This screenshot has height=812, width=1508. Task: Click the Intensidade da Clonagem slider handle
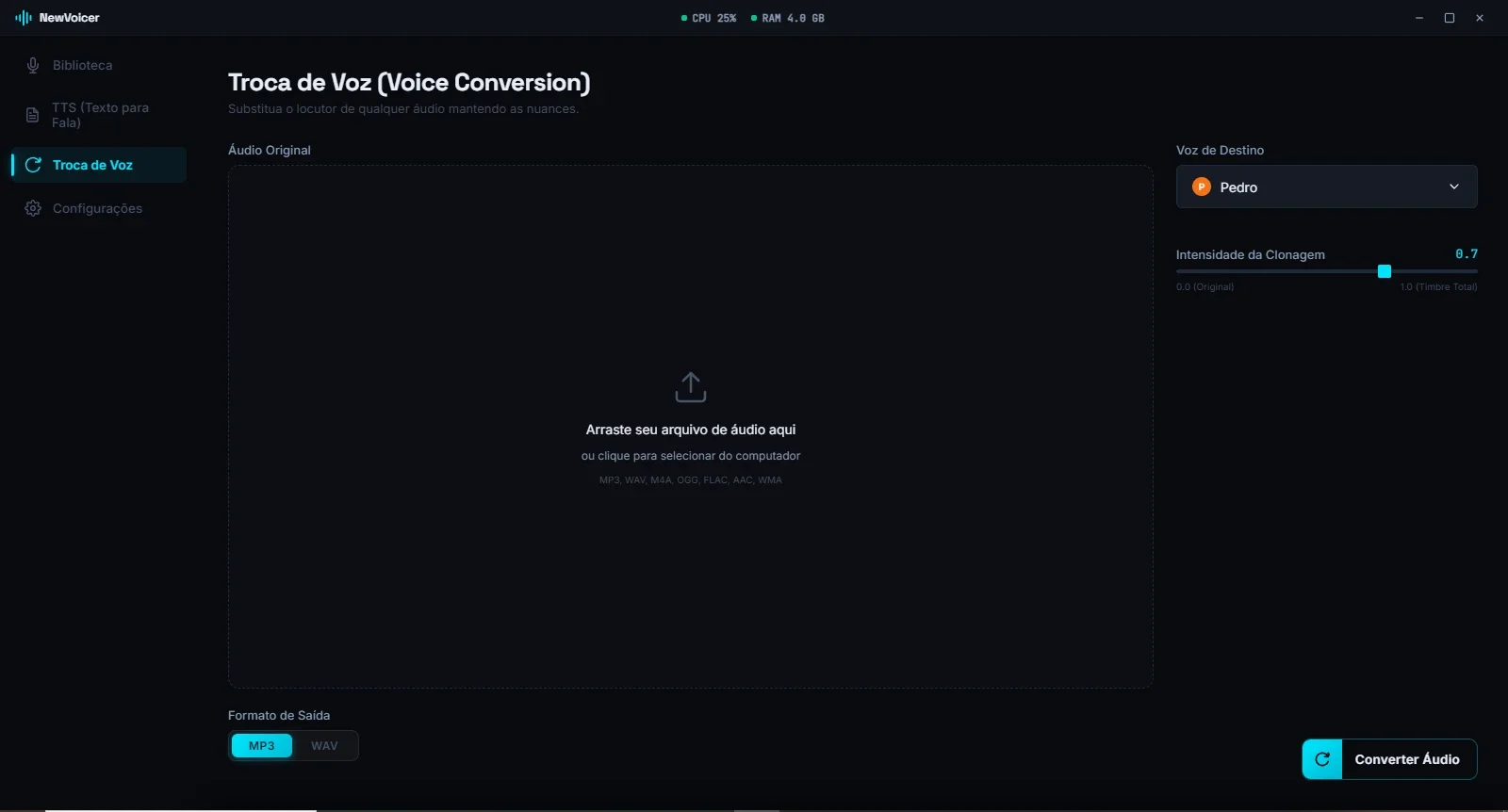1385,271
